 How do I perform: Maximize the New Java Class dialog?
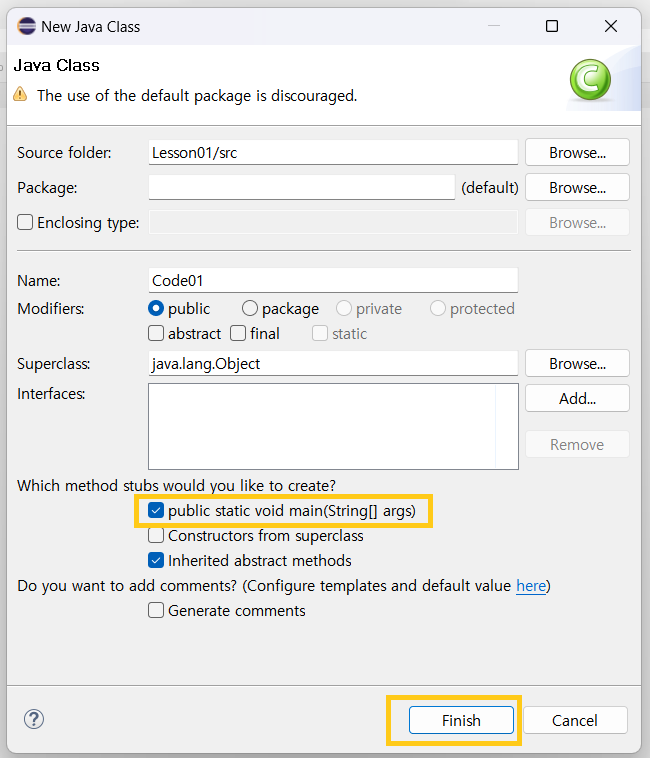tap(552, 26)
